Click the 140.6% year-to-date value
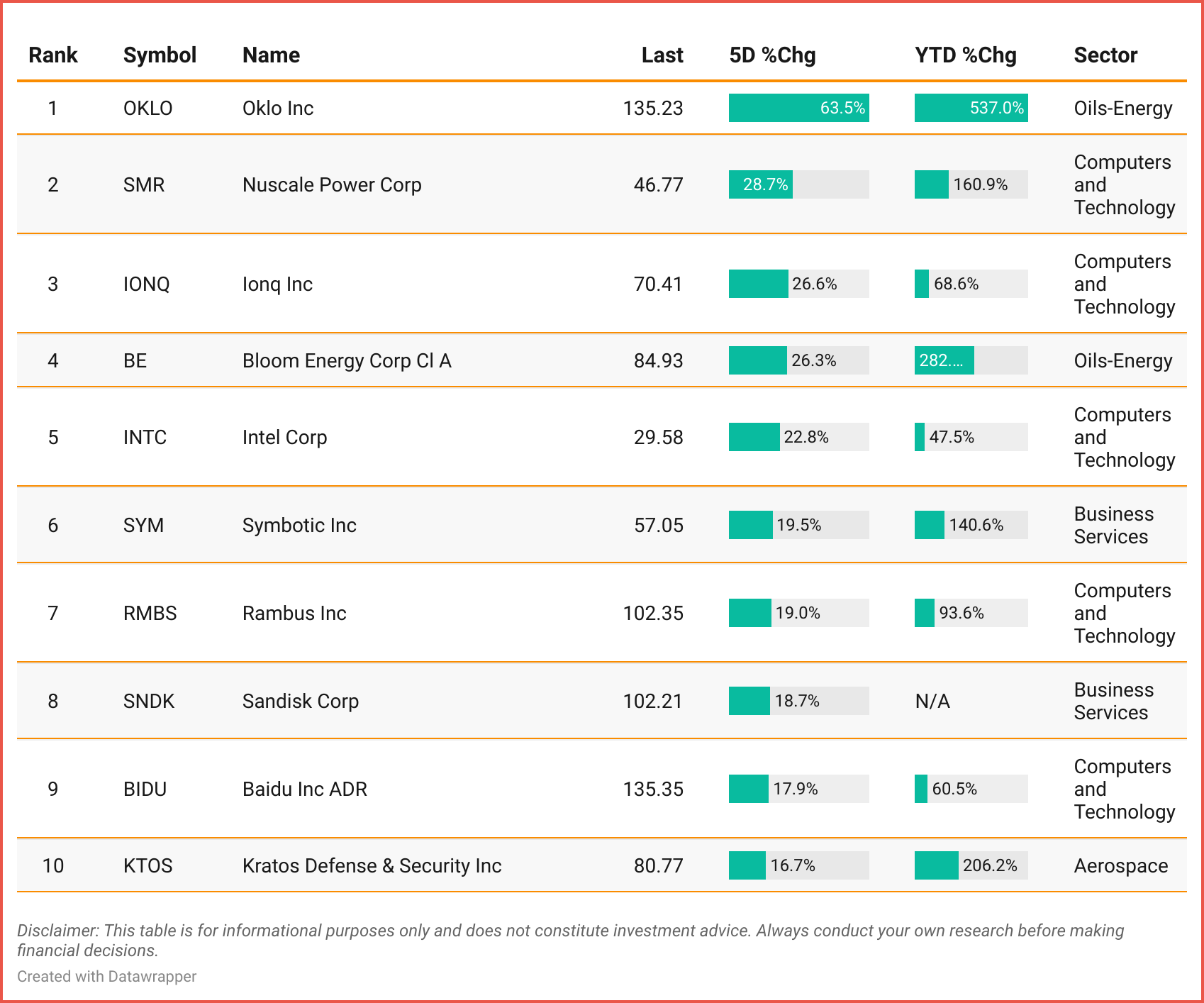The height and width of the screenshot is (1003, 1204). click(976, 525)
